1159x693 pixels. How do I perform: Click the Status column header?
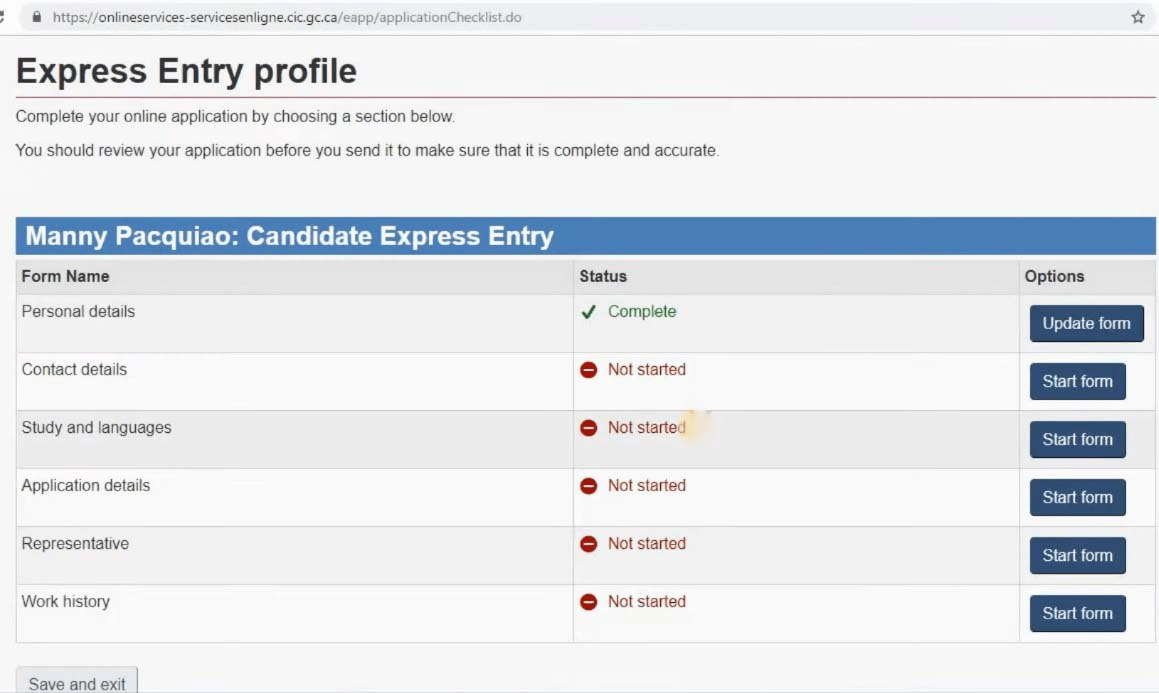(x=603, y=276)
